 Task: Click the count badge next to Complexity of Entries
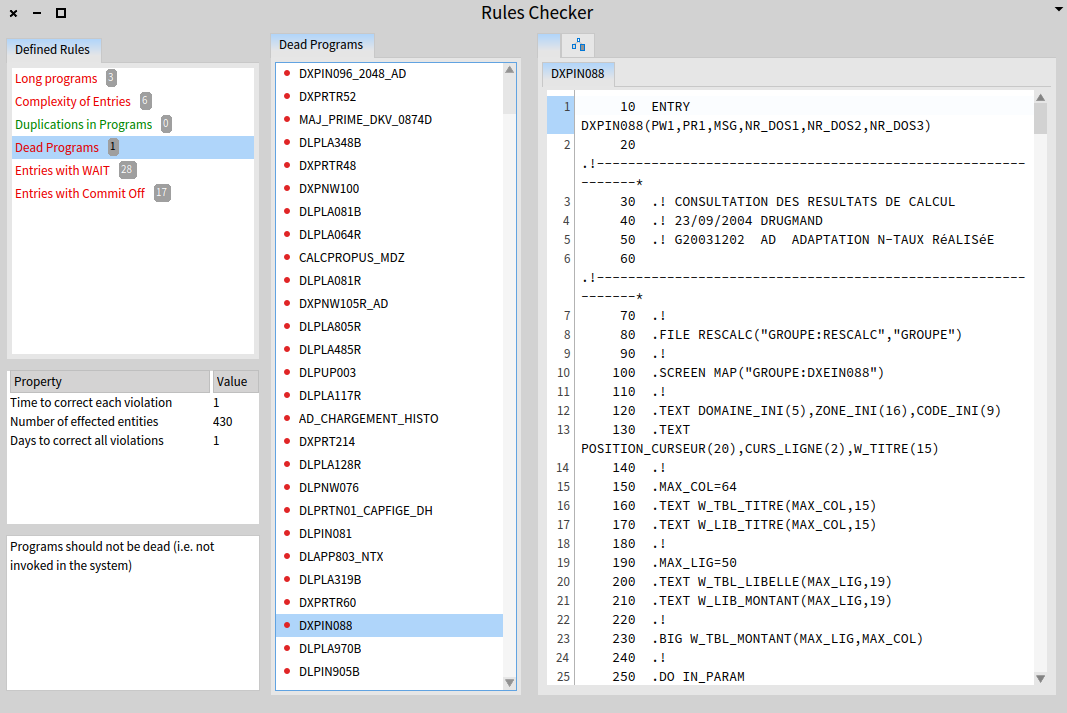(x=146, y=101)
